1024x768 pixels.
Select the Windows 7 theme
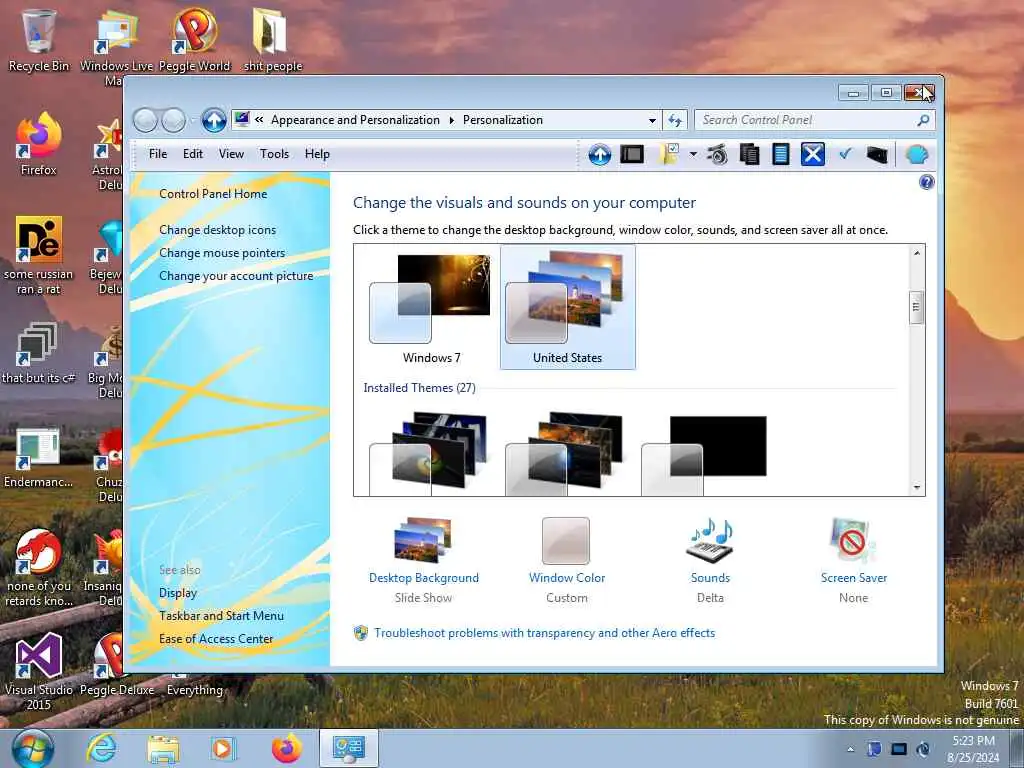click(x=431, y=308)
